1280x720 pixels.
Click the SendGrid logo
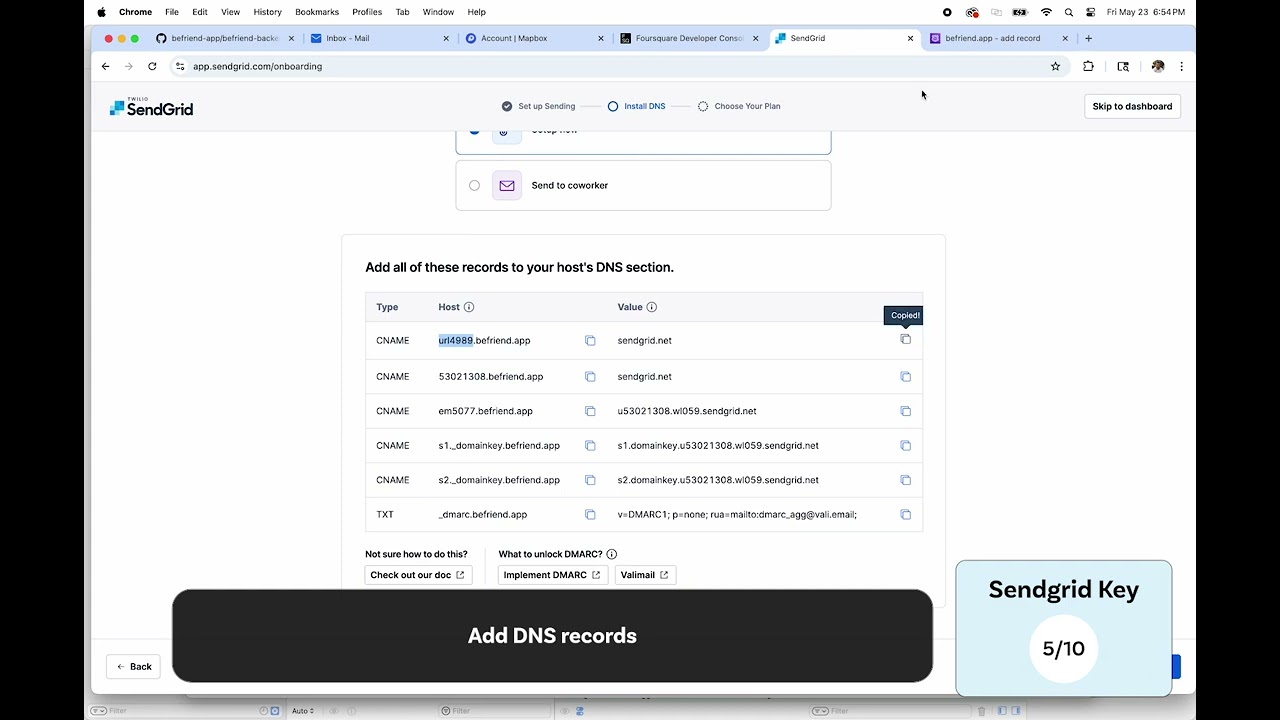point(151,107)
